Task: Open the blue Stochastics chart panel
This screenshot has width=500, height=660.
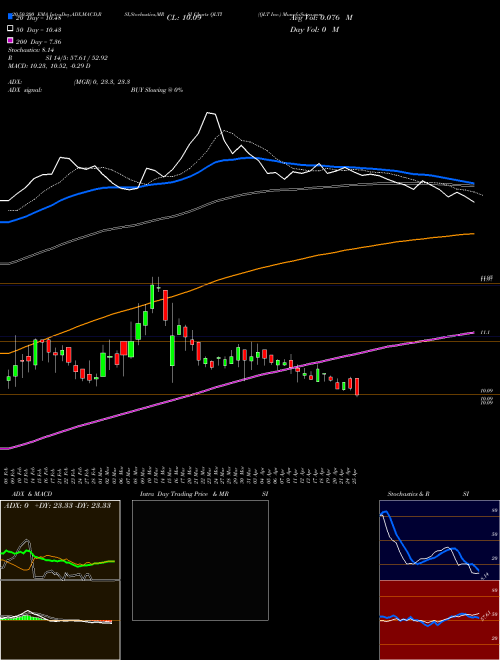Action: tap(439, 540)
